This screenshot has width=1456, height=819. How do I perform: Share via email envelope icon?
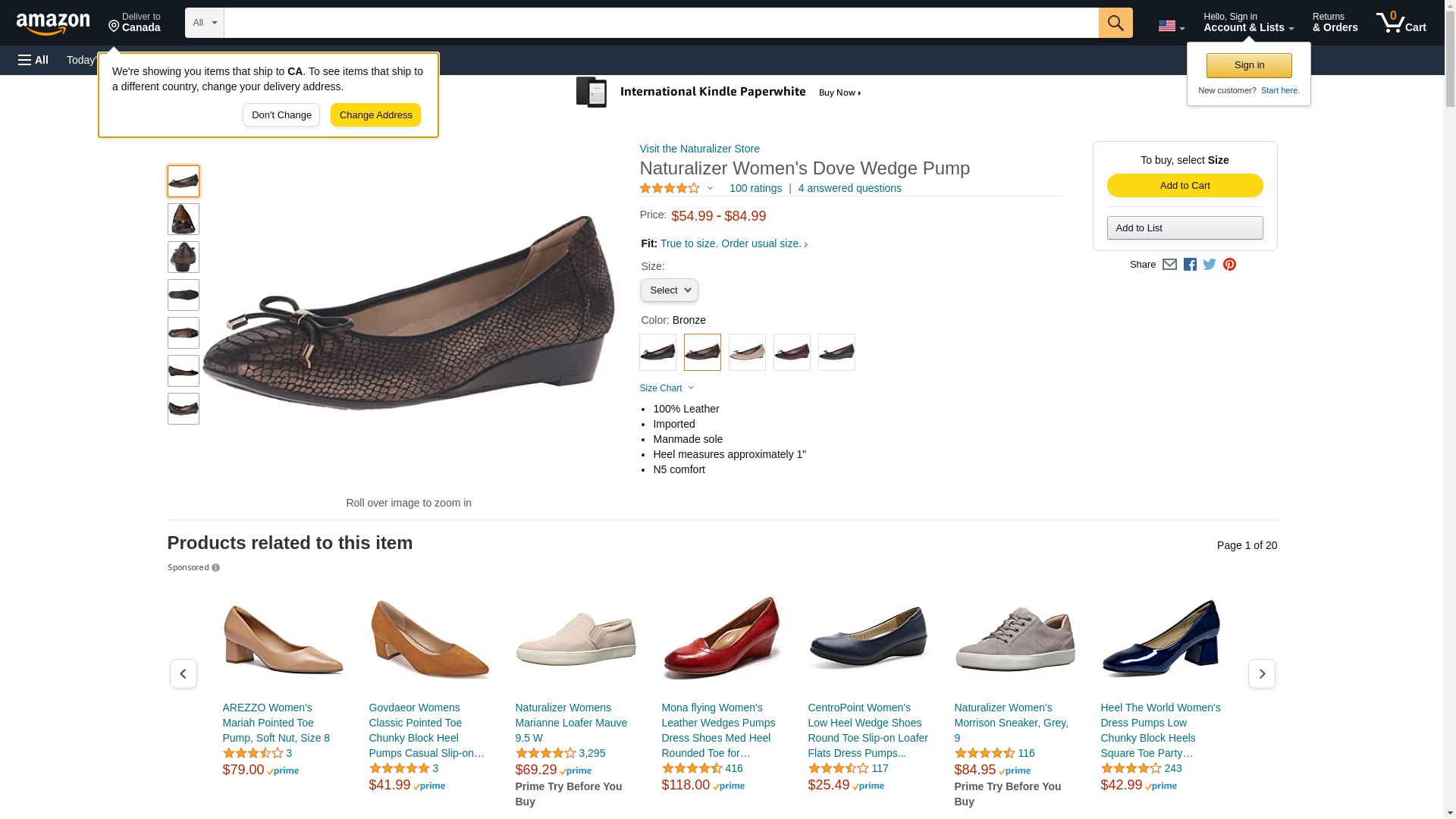[x=1169, y=265]
